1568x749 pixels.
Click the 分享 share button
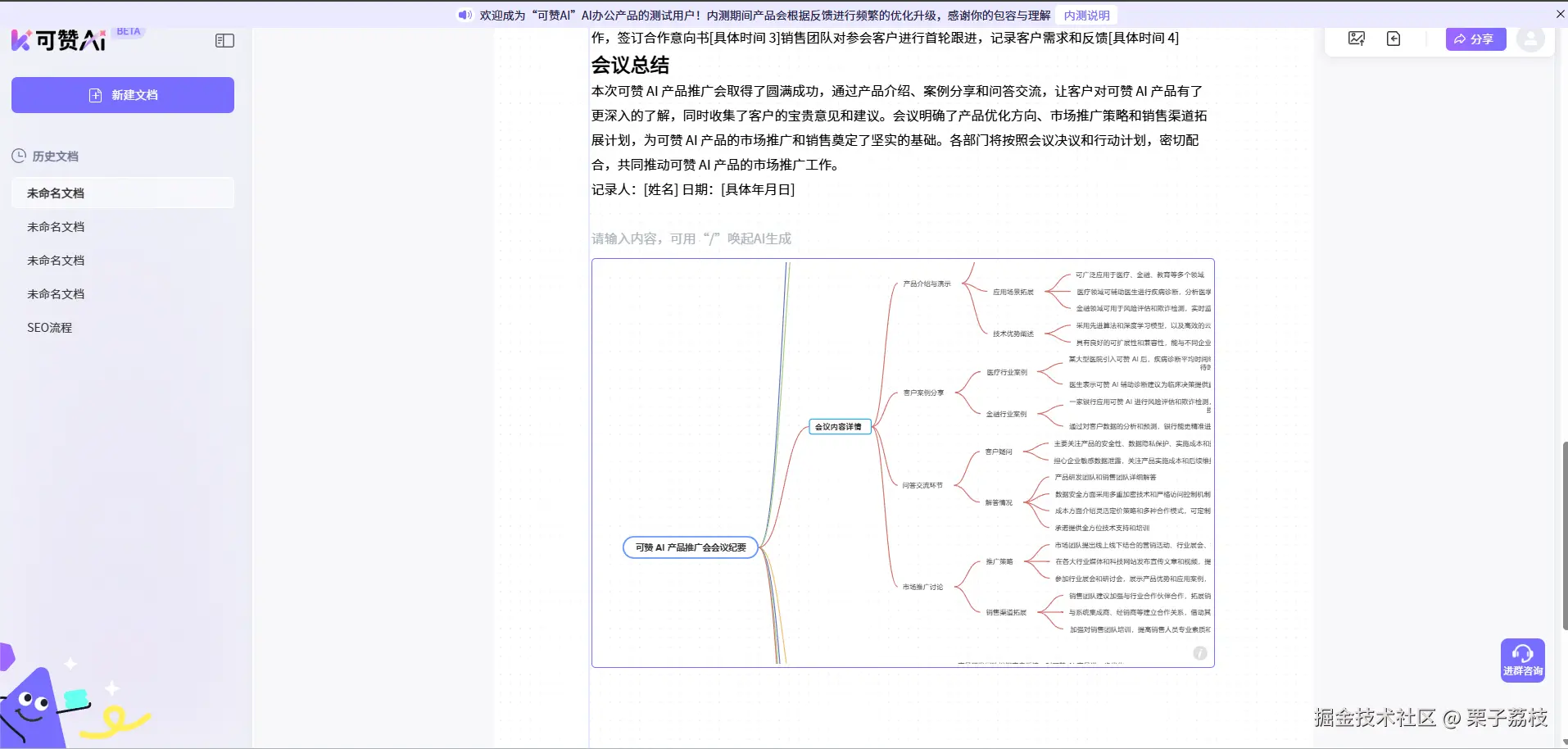pos(1475,39)
